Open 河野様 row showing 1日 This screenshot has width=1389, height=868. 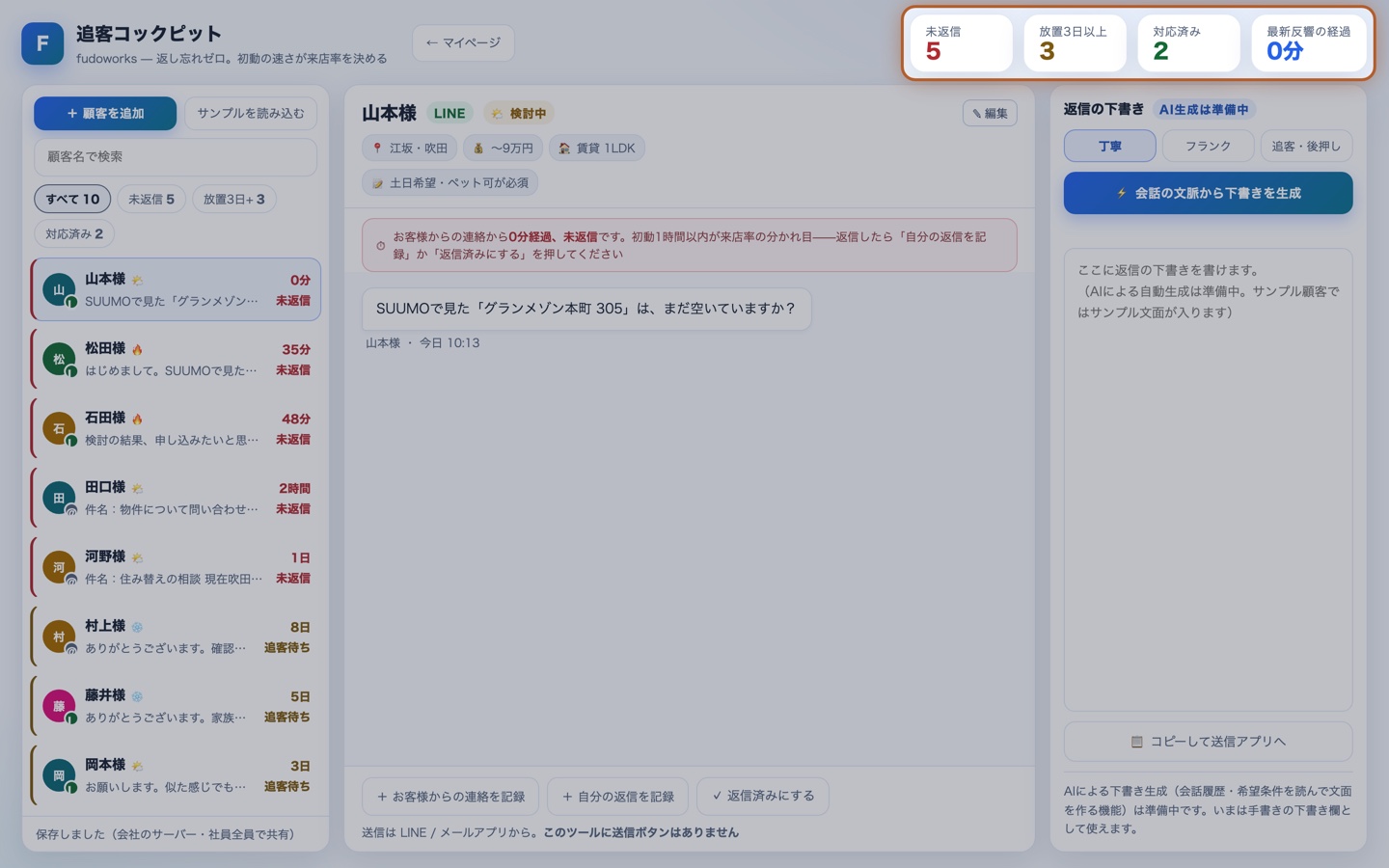(177, 567)
